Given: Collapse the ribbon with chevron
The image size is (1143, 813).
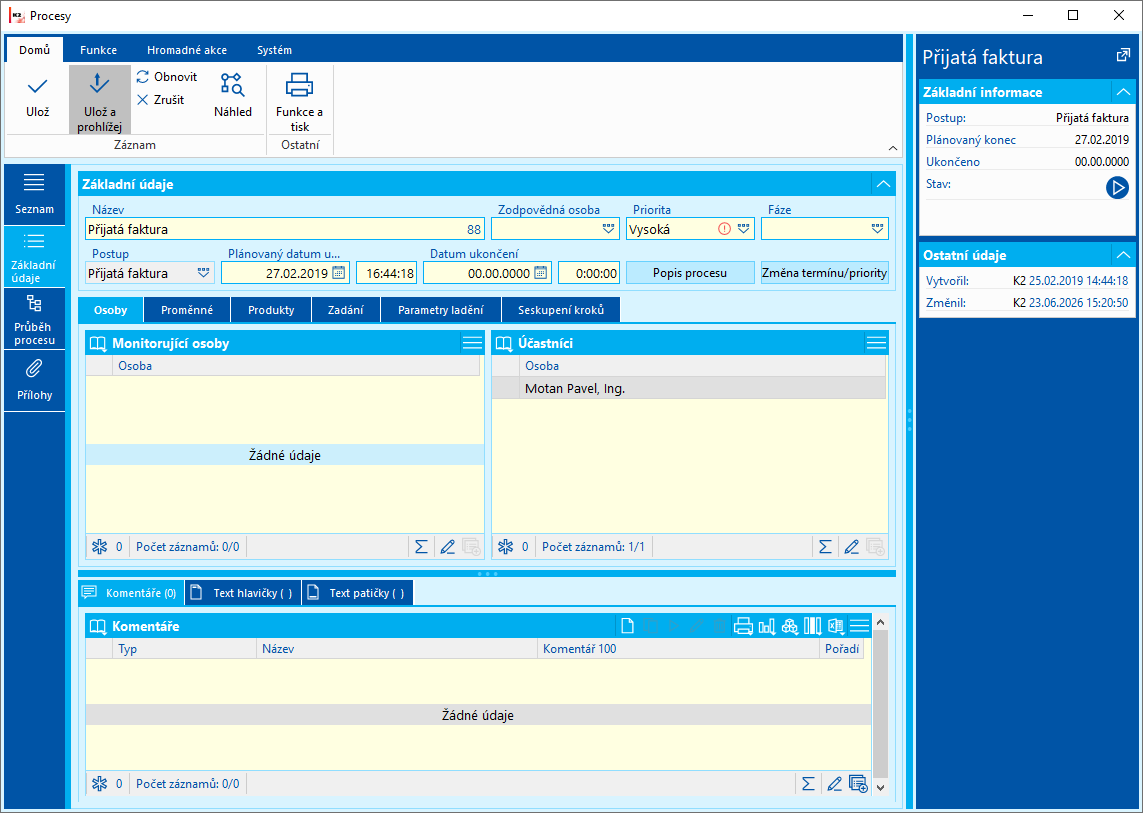Looking at the screenshot, I should point(893,148).
